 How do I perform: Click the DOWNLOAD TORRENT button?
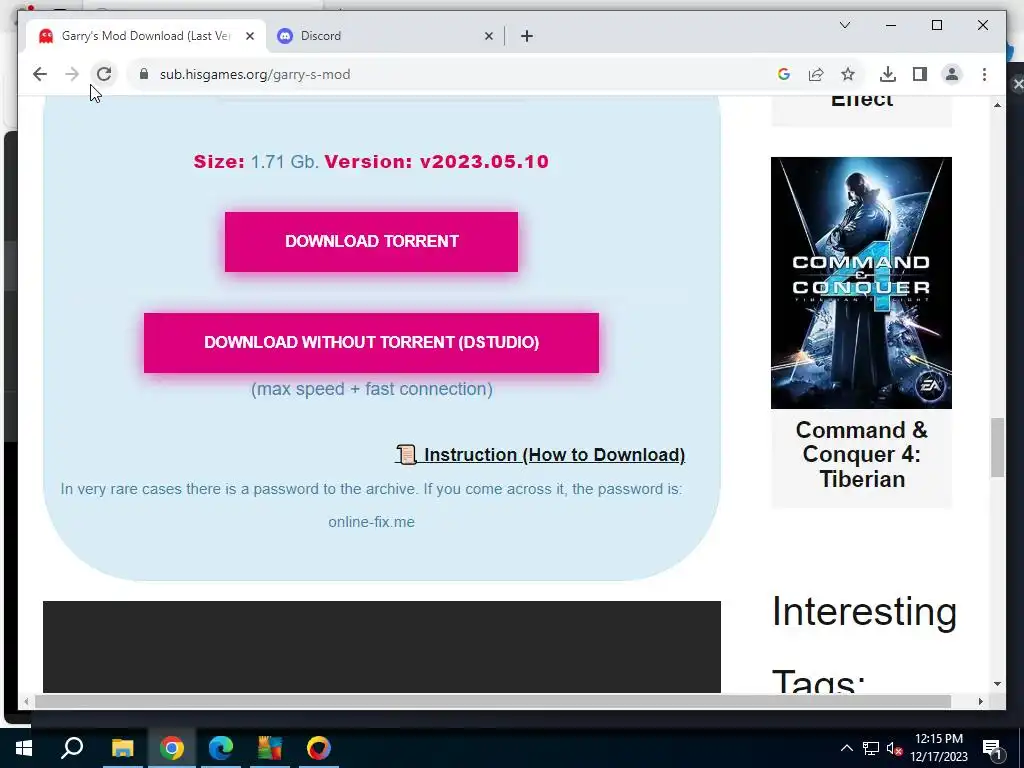coord(371,242)
